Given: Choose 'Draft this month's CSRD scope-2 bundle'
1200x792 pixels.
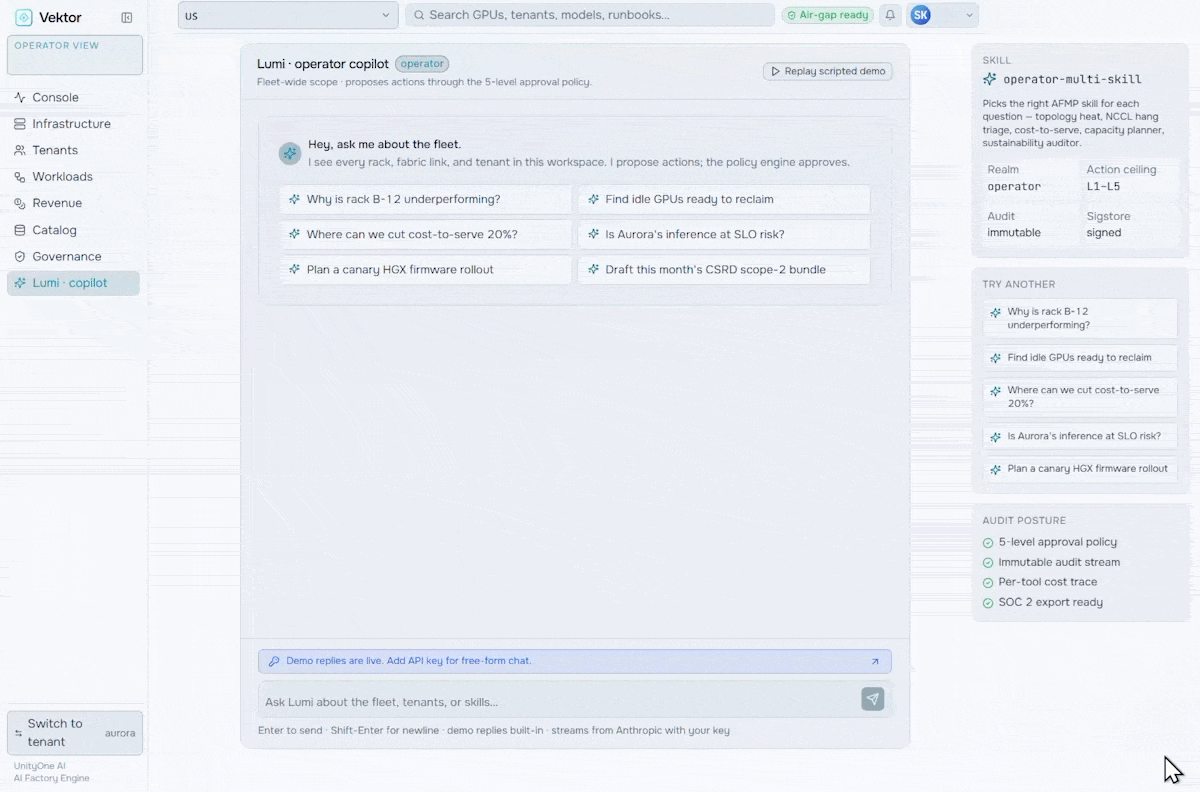Looking at the screenshot, I should click(x=724, y=269).
